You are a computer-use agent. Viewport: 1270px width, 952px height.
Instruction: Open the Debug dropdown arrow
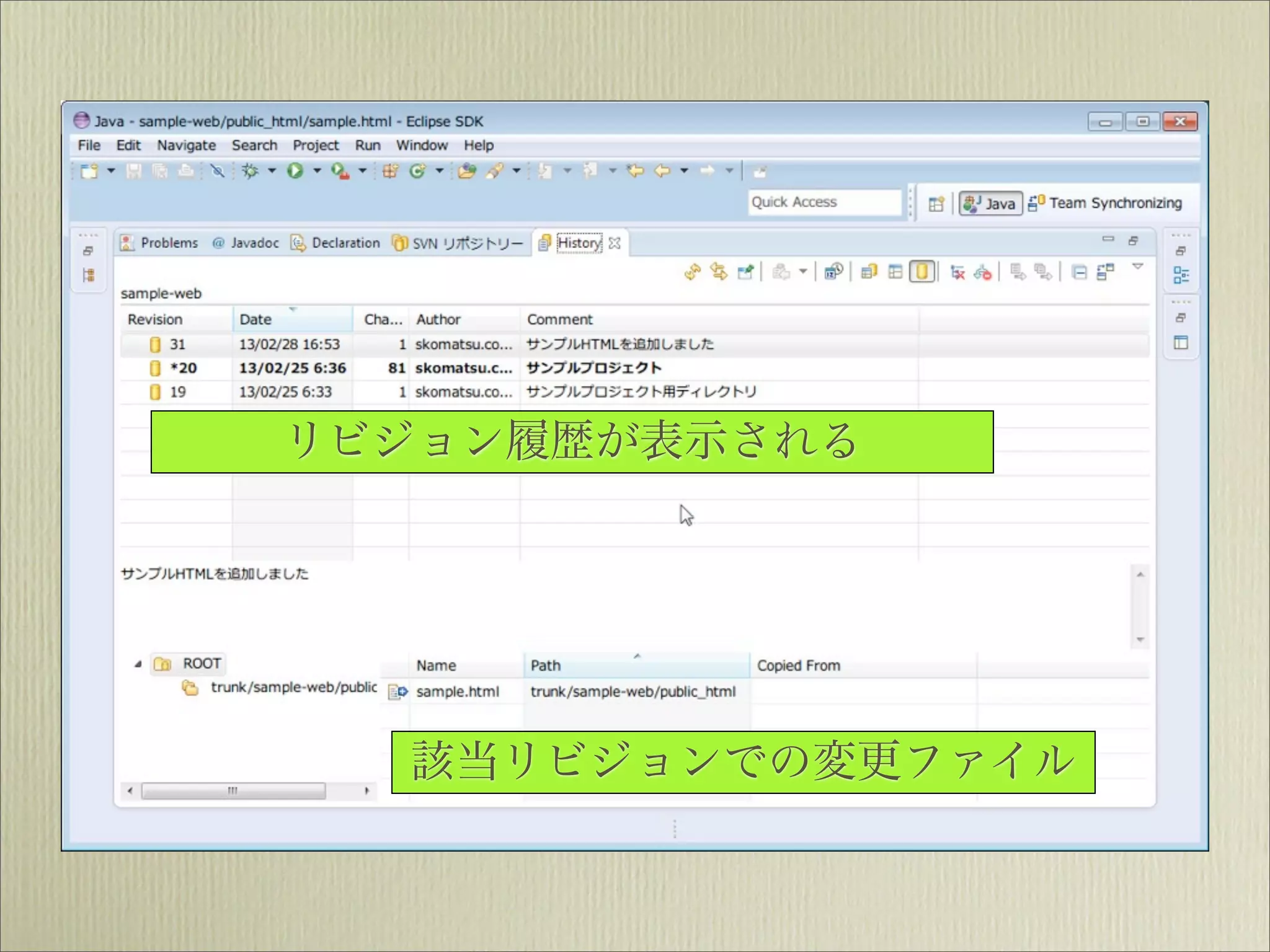click(272, 170)
